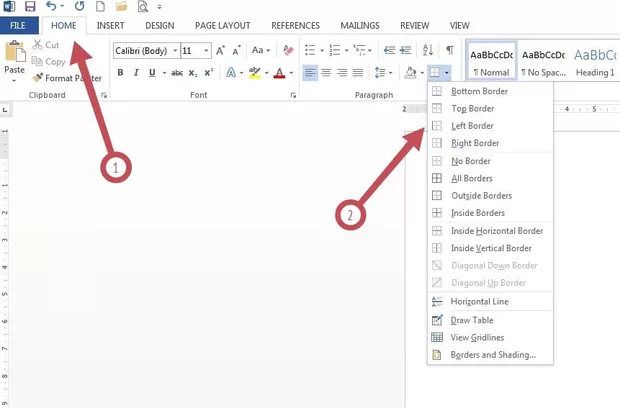Image resolution: width=620 pixels, height=408 pixels.
Task: Toggle Bold formatting
Action: pos(120,73)
